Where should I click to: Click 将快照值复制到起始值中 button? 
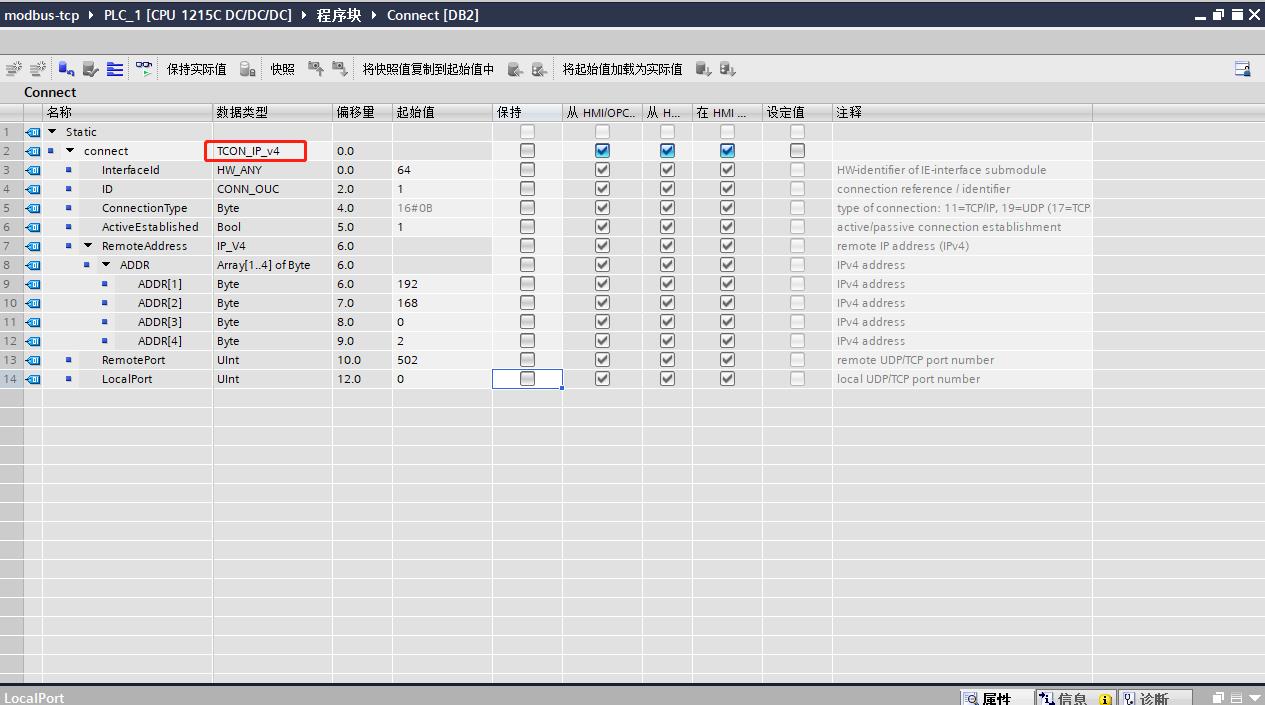(428, 69)
